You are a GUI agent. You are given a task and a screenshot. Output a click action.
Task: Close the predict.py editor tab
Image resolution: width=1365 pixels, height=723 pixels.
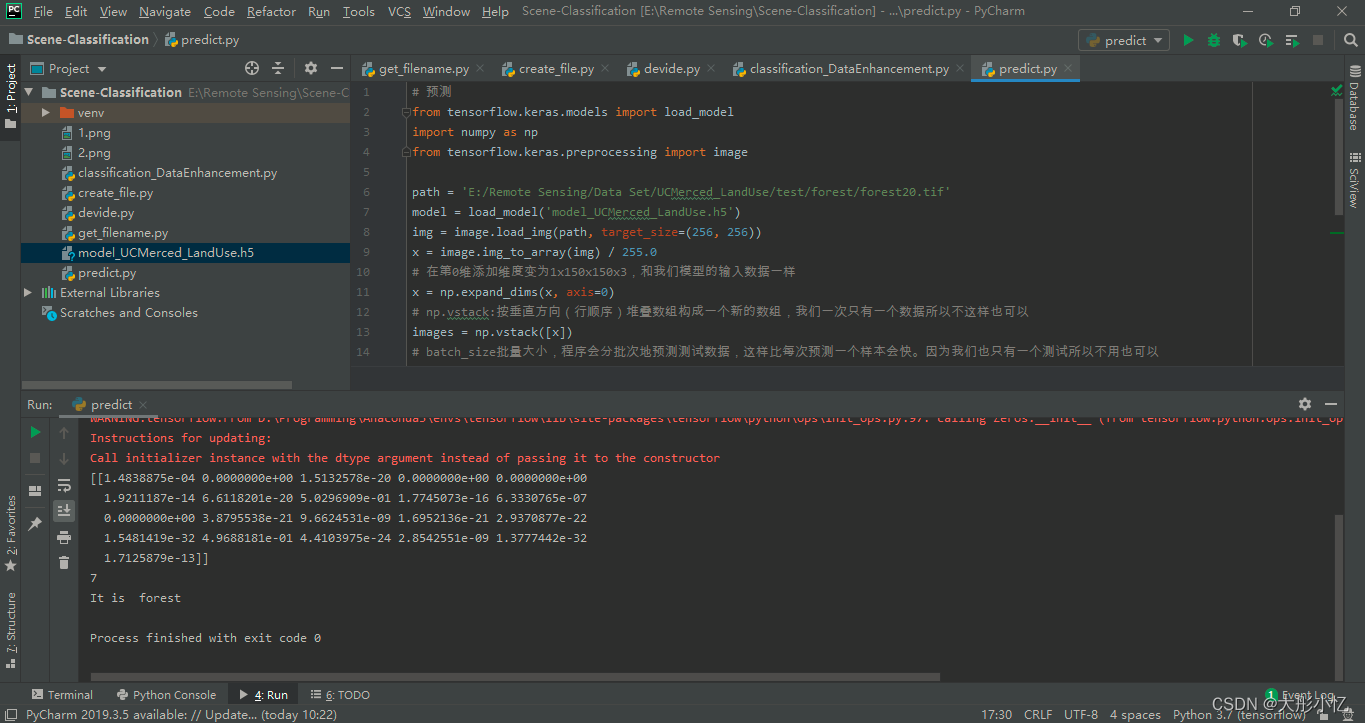coord(1067,69)
